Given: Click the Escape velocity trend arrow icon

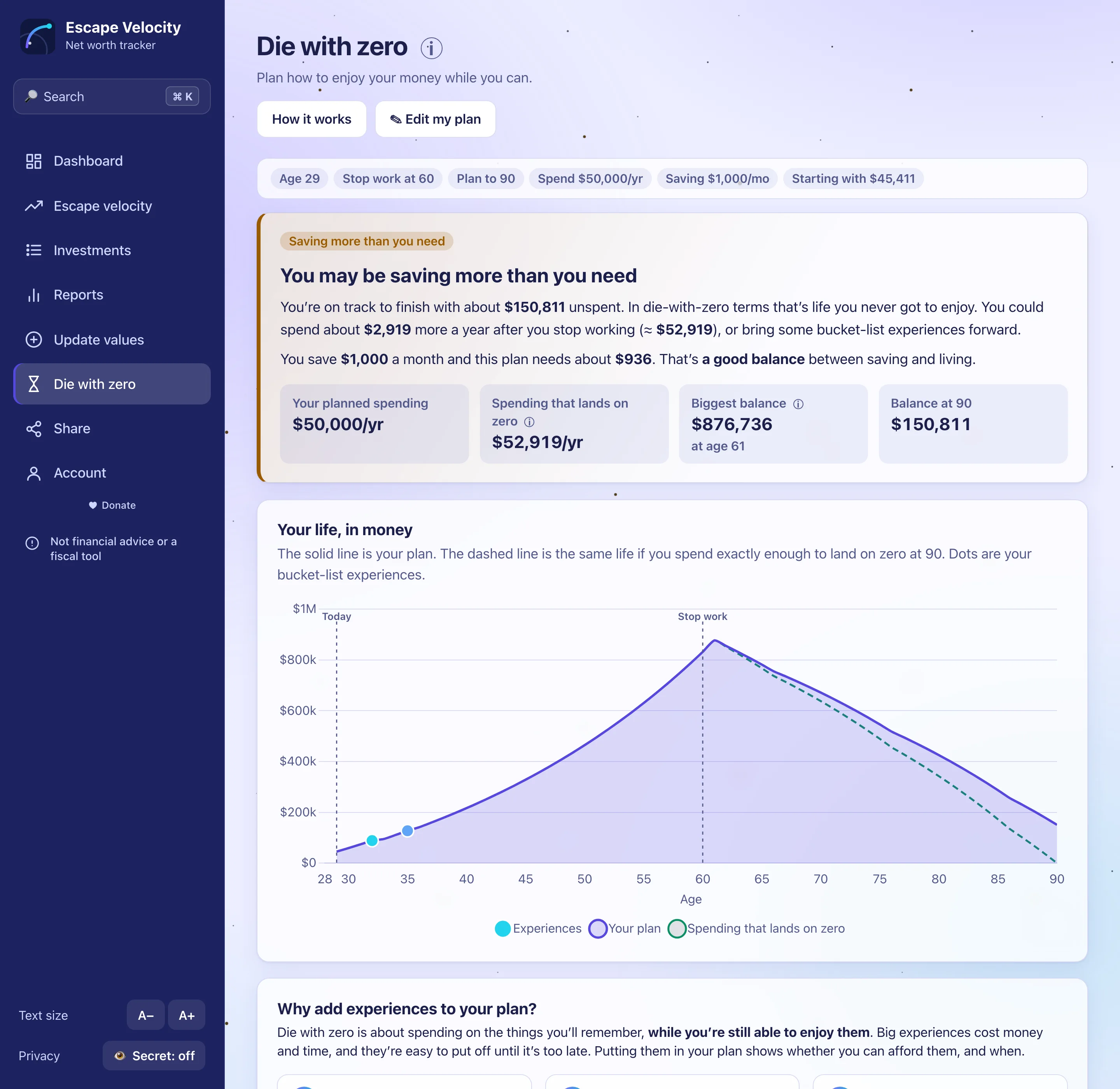Looking at the screenshot, I should point(34,206).
